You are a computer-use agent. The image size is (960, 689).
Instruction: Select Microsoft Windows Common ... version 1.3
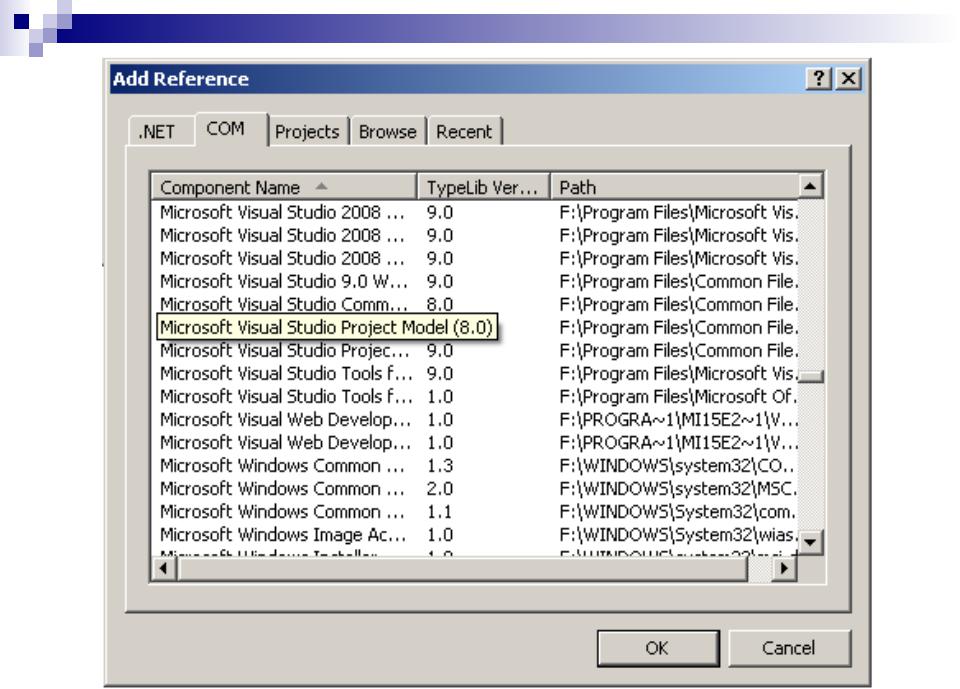click(x=474, y=466)
